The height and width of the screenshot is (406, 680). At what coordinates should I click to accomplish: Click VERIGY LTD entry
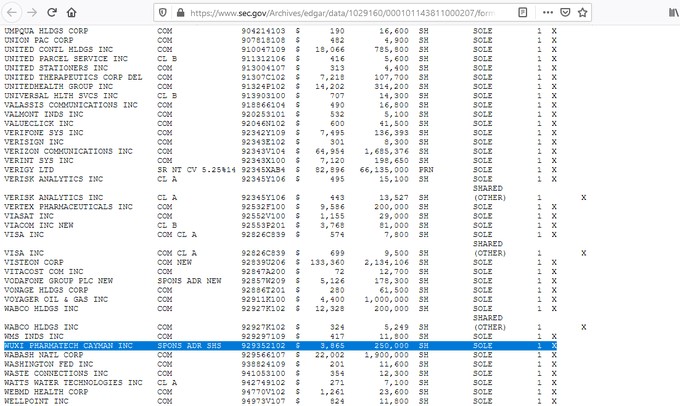(x=29, y=170)
